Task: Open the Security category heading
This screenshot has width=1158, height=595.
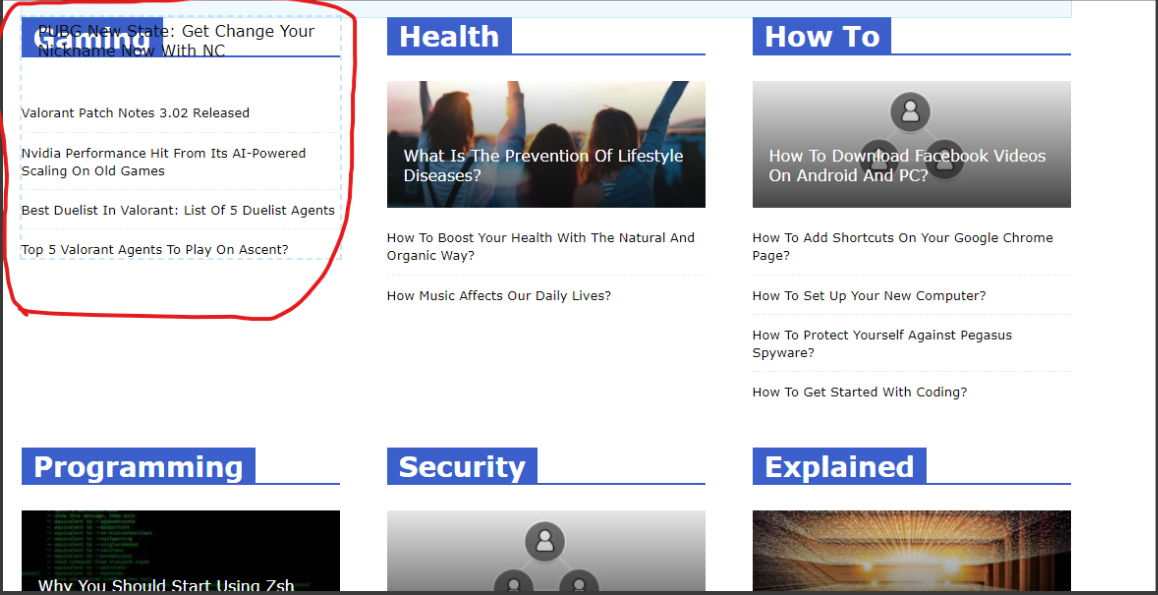Action: 462,467
